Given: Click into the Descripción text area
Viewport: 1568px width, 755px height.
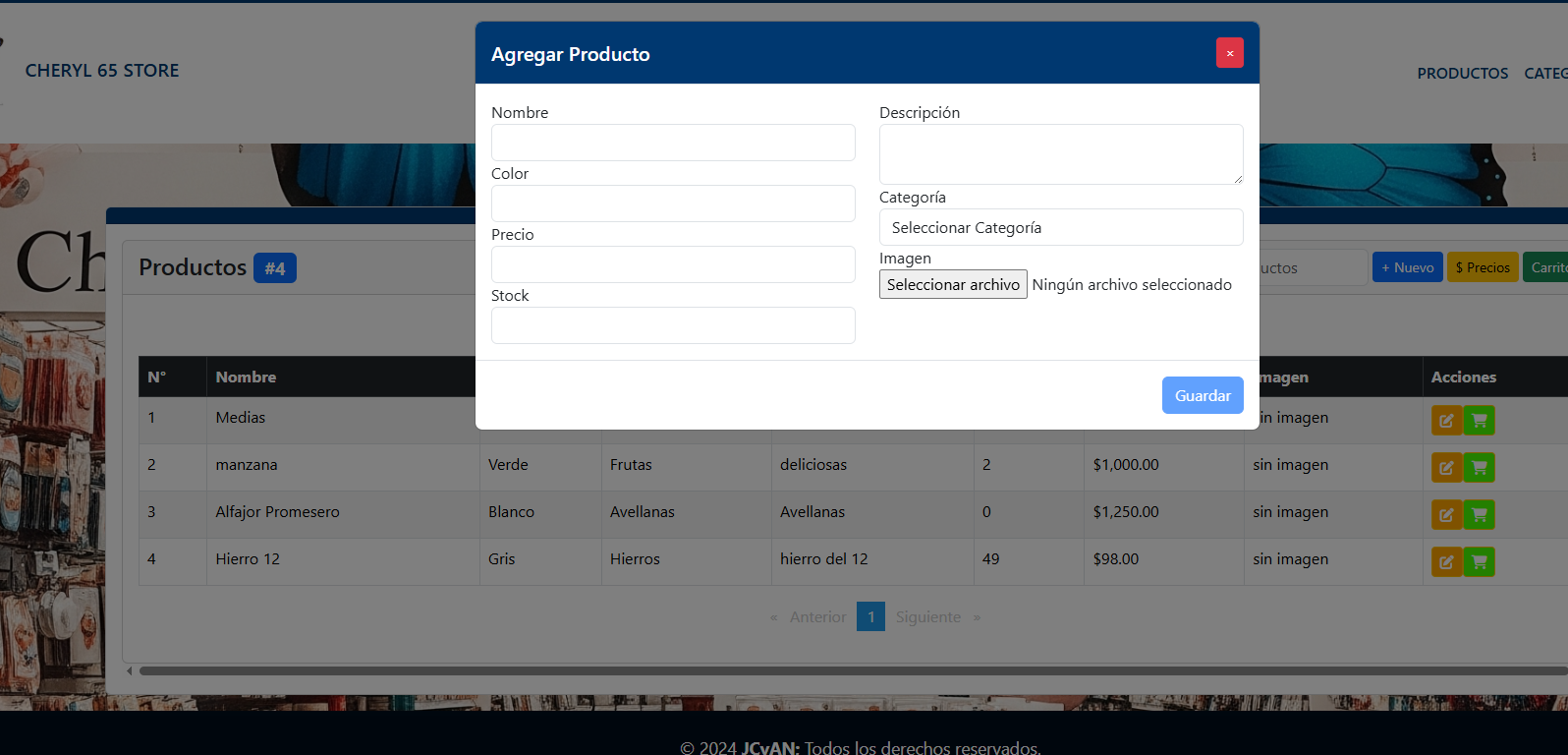Looking at the screenshot, I should click(1060, 154).
